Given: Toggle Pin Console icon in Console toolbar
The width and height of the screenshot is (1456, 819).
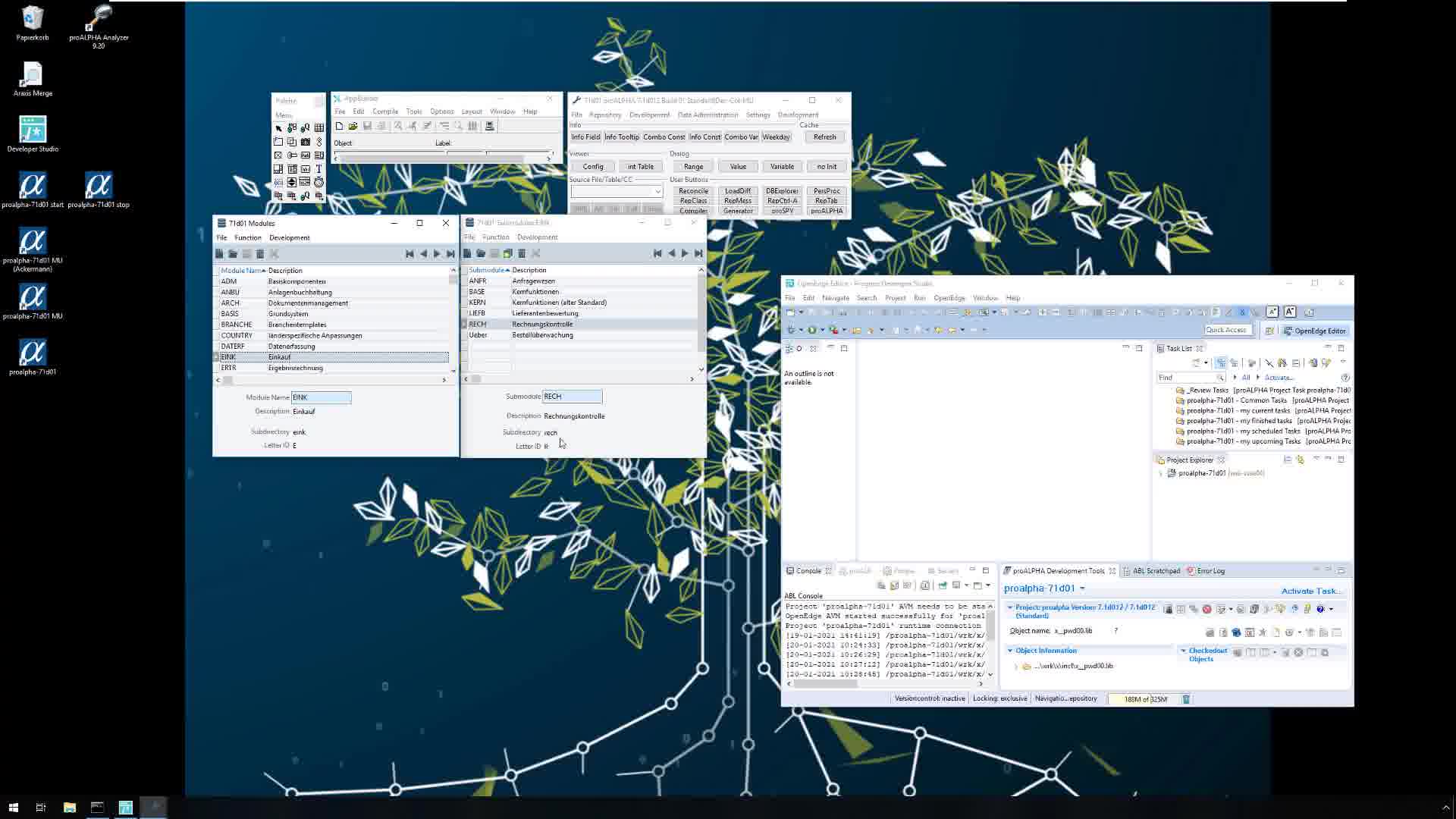Looking at the screenshot, I should (x=943, y=585).
